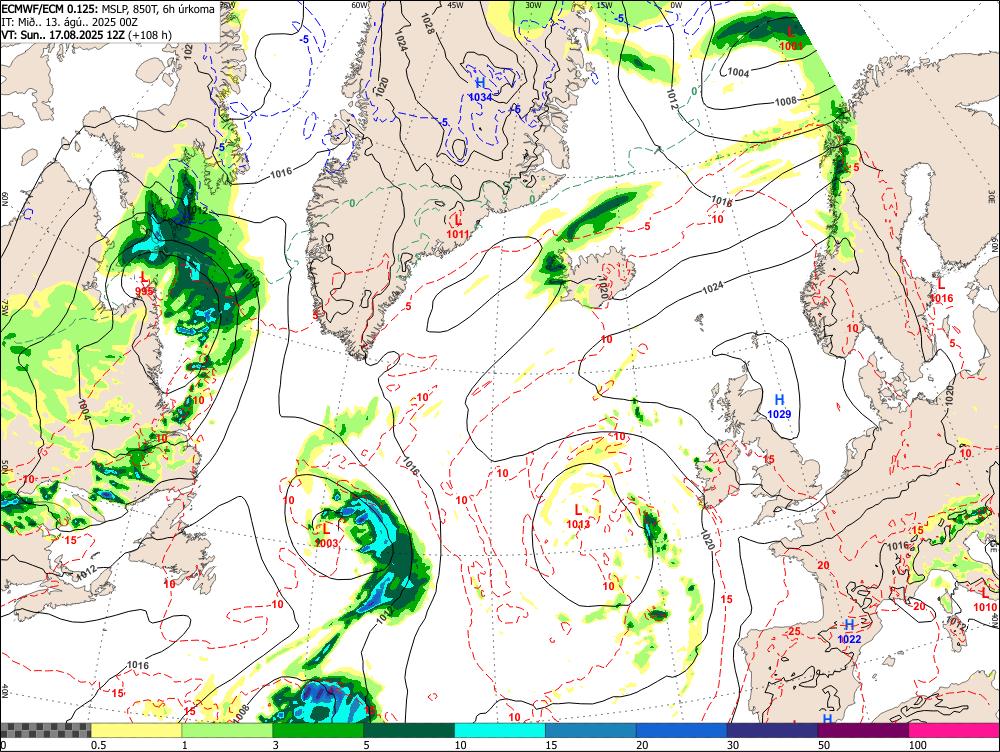Click the 1024 isobar label south of Iceland
Screen dimensions: 1000x752
point(712,288)
